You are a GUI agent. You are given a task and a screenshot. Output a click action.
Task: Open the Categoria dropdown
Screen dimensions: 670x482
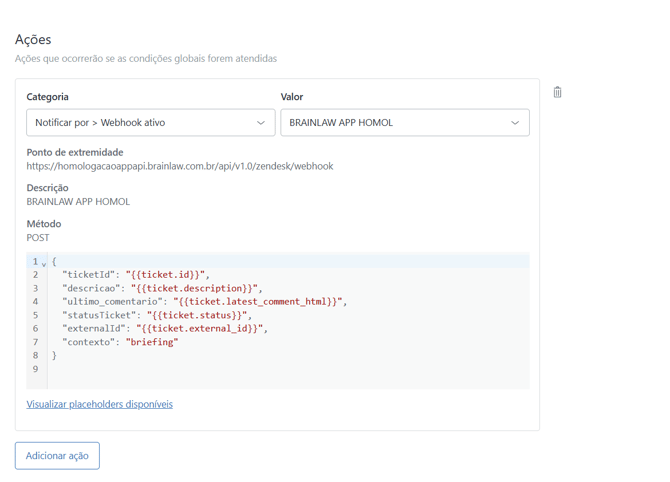pos(150,123)
